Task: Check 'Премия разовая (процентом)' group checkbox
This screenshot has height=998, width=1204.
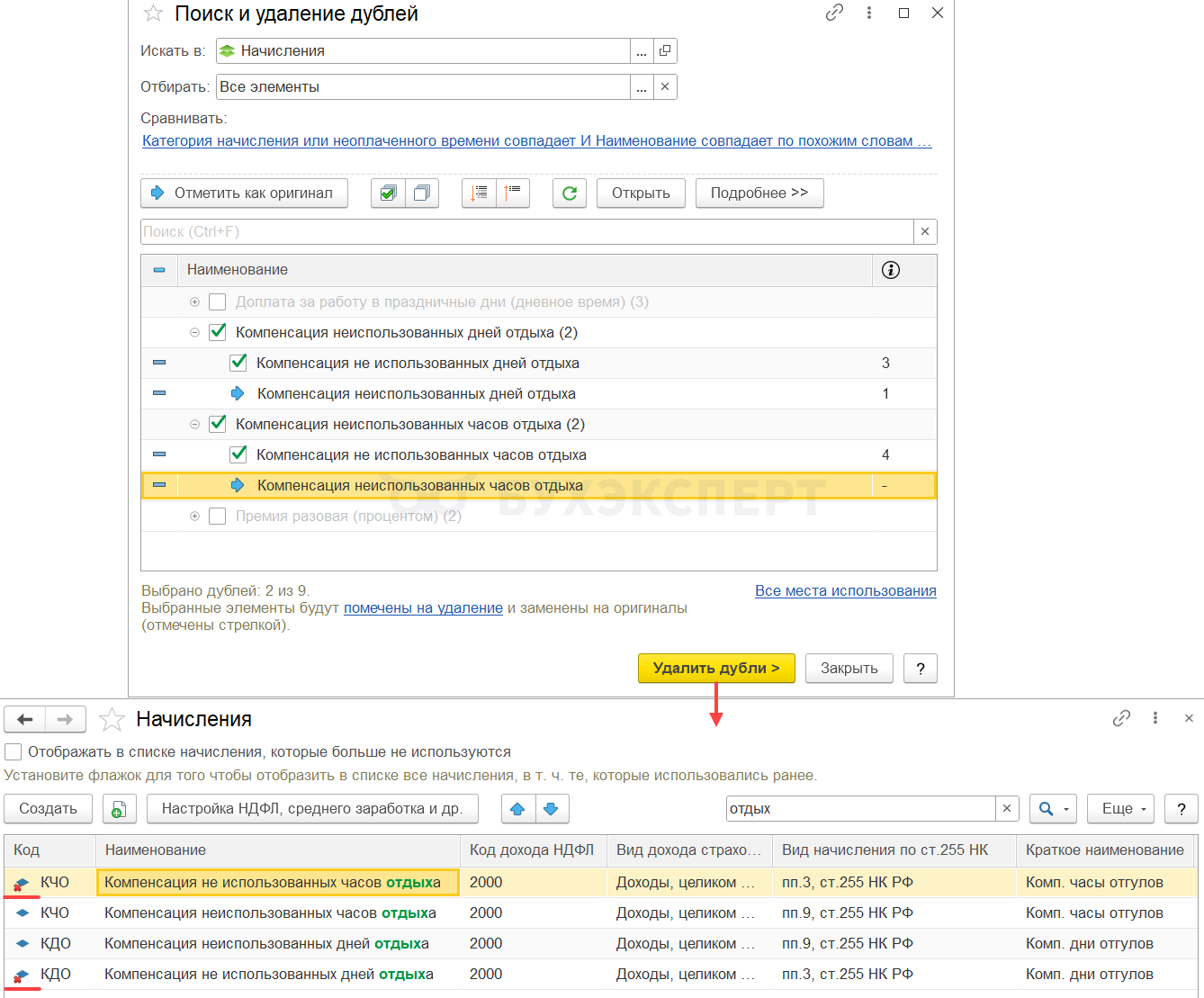Action: point(217,517)
